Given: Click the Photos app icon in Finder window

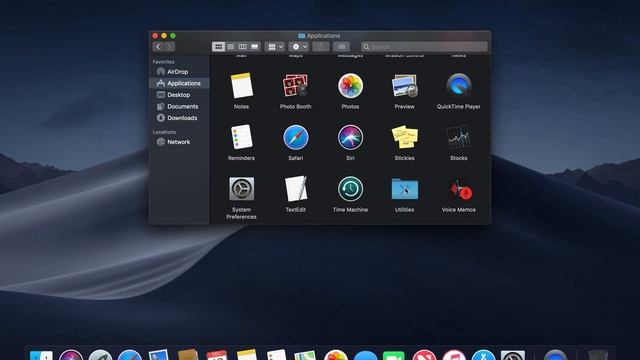Looking at the screenshot, I should coord(350,86).
